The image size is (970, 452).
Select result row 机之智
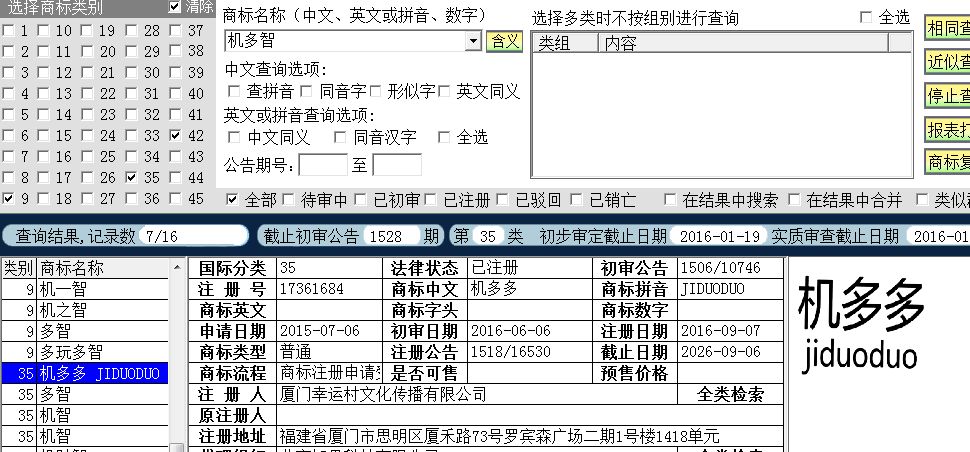[x=85, y=310]
